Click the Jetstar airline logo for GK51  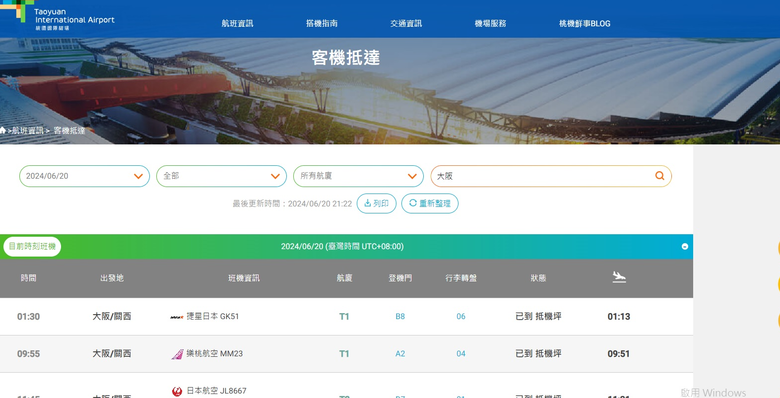(177, 317)
